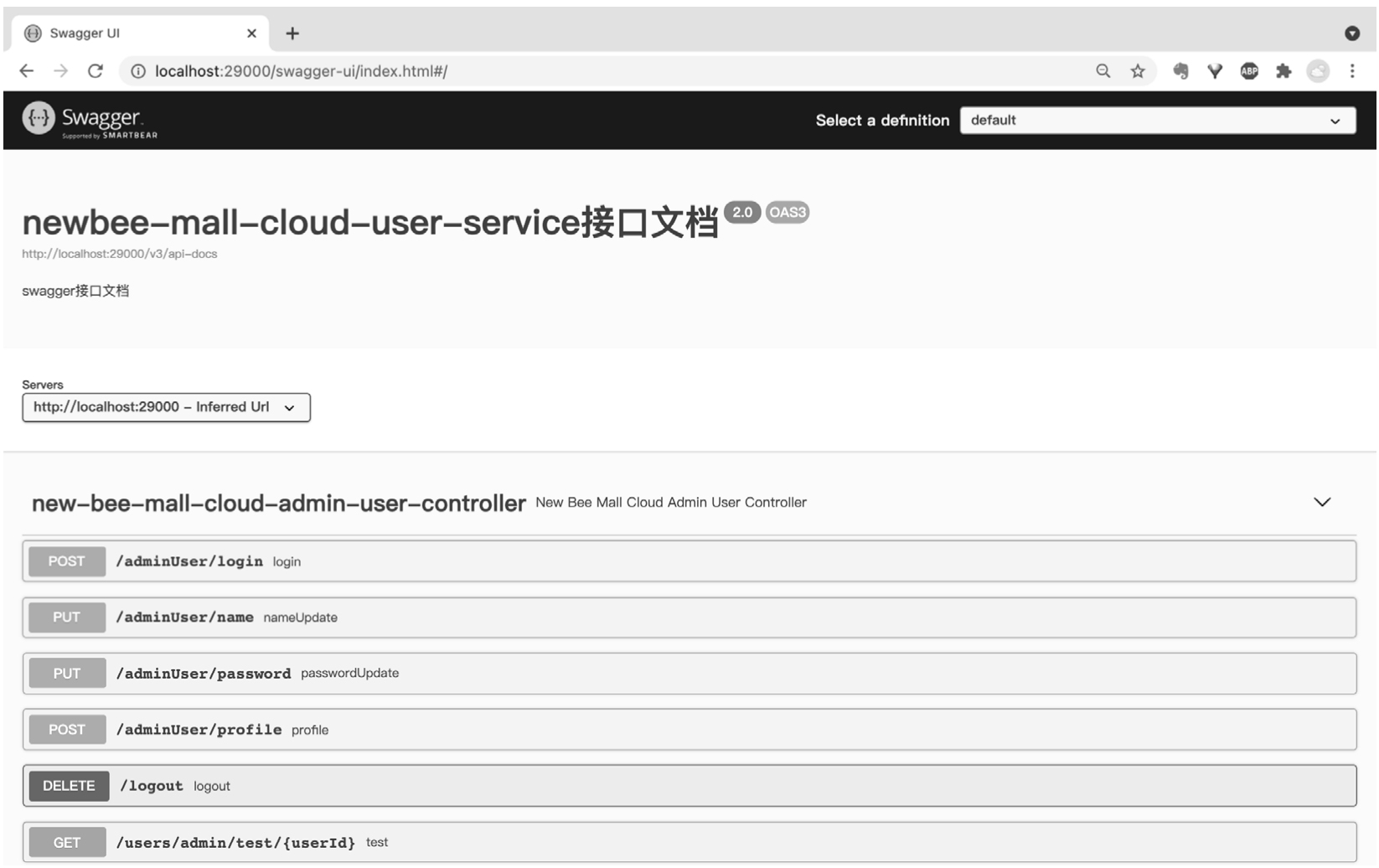Bookmark this page with the star icon
The width and height of the screenshot is (1379, 868).
(x=1138, y=71)
